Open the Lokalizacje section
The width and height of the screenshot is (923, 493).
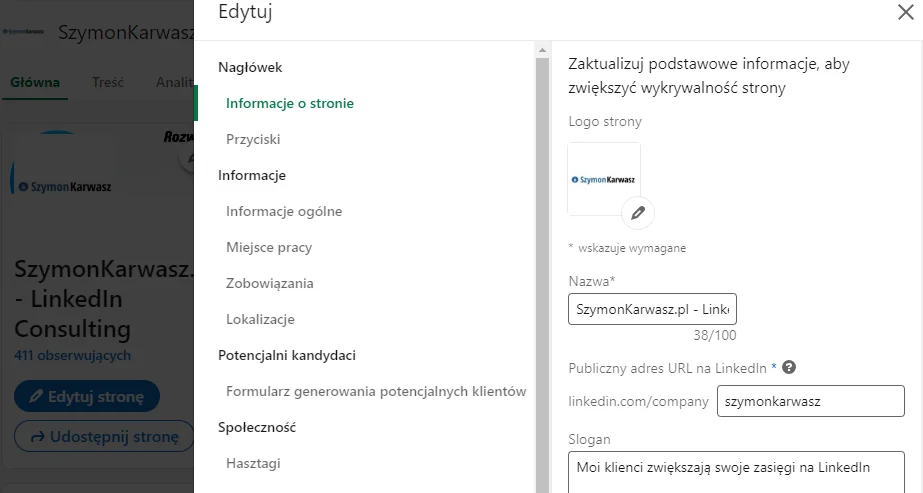click(x=260, y=319)
